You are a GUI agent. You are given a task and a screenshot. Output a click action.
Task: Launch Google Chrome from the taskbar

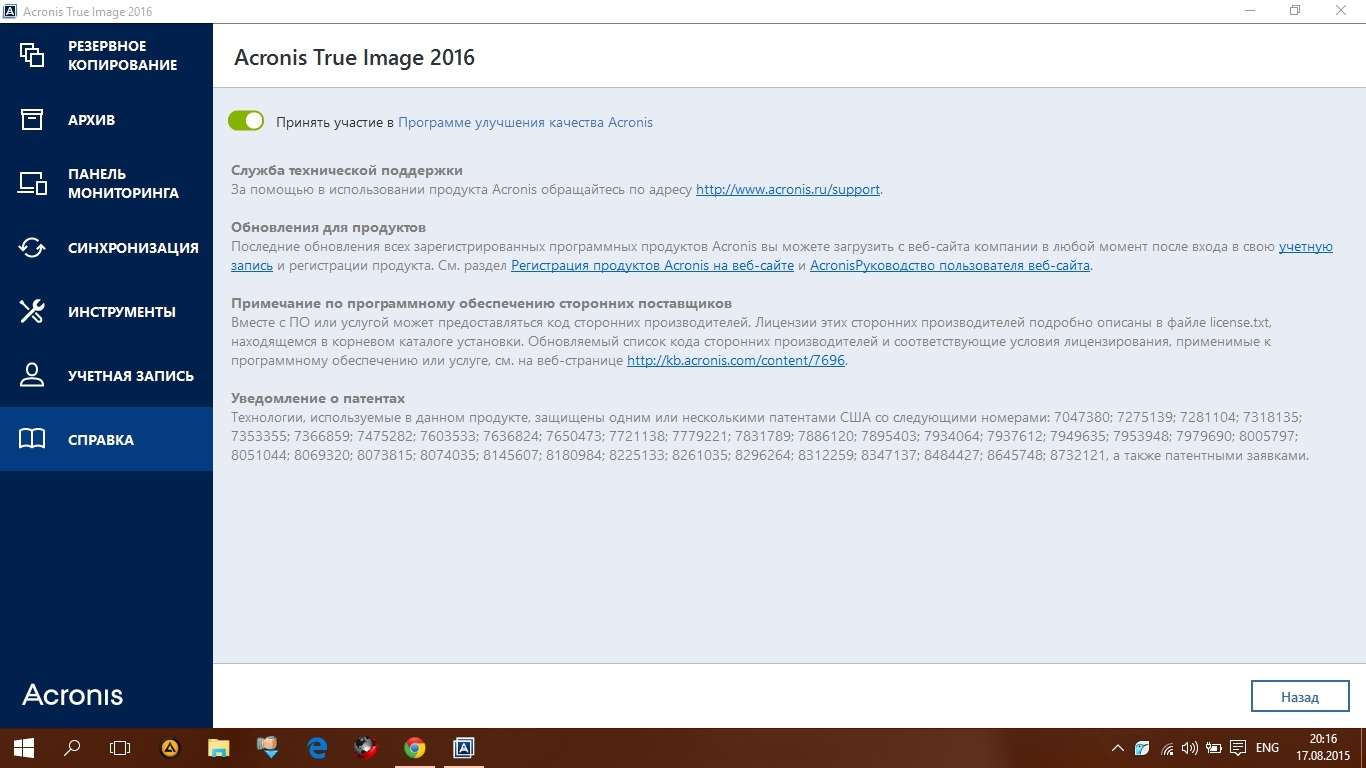414,747
